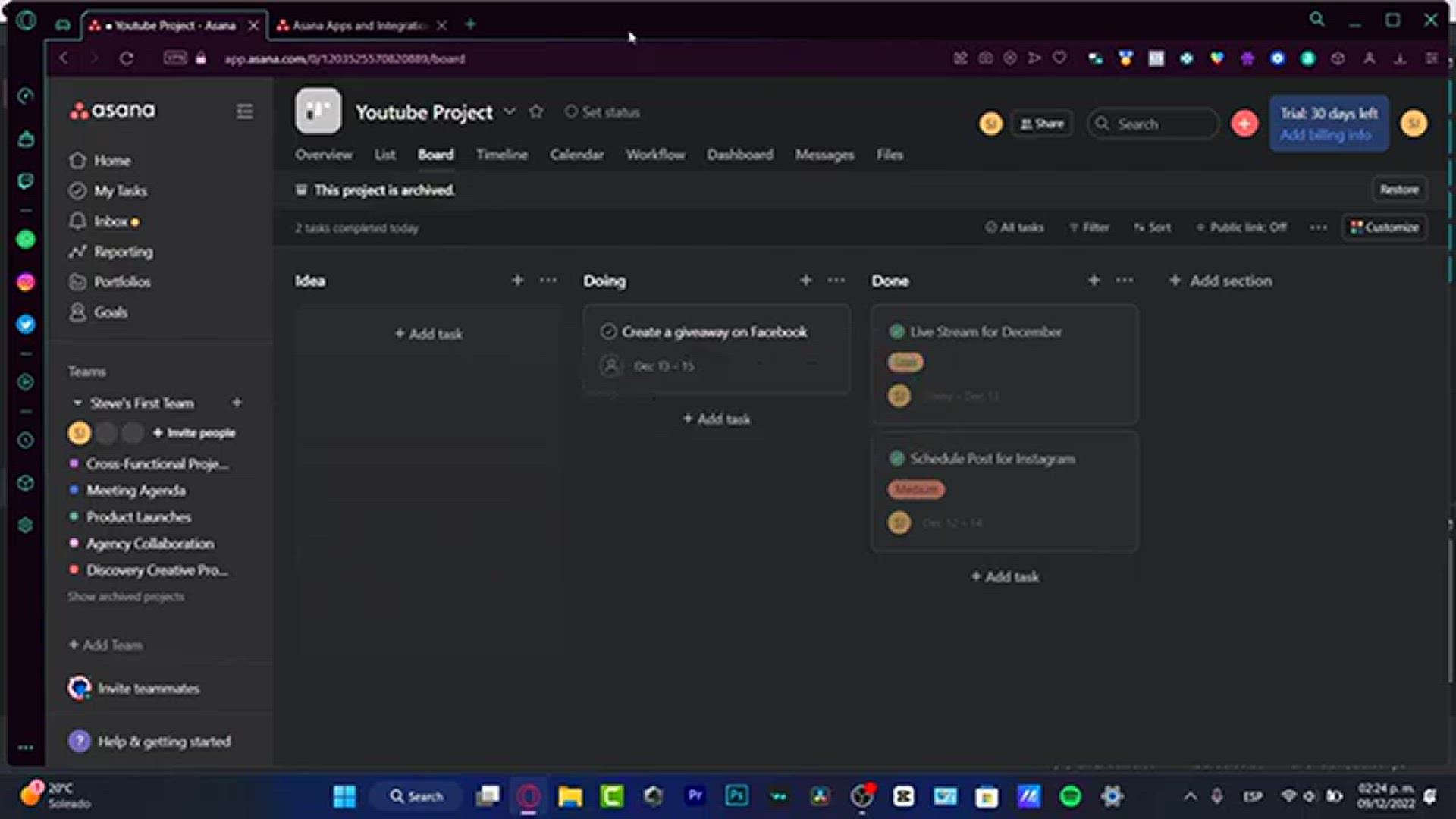This screenshot has height=819, width=1456.
Task: Open Meeting Agenda project
Action: [136, 491]
